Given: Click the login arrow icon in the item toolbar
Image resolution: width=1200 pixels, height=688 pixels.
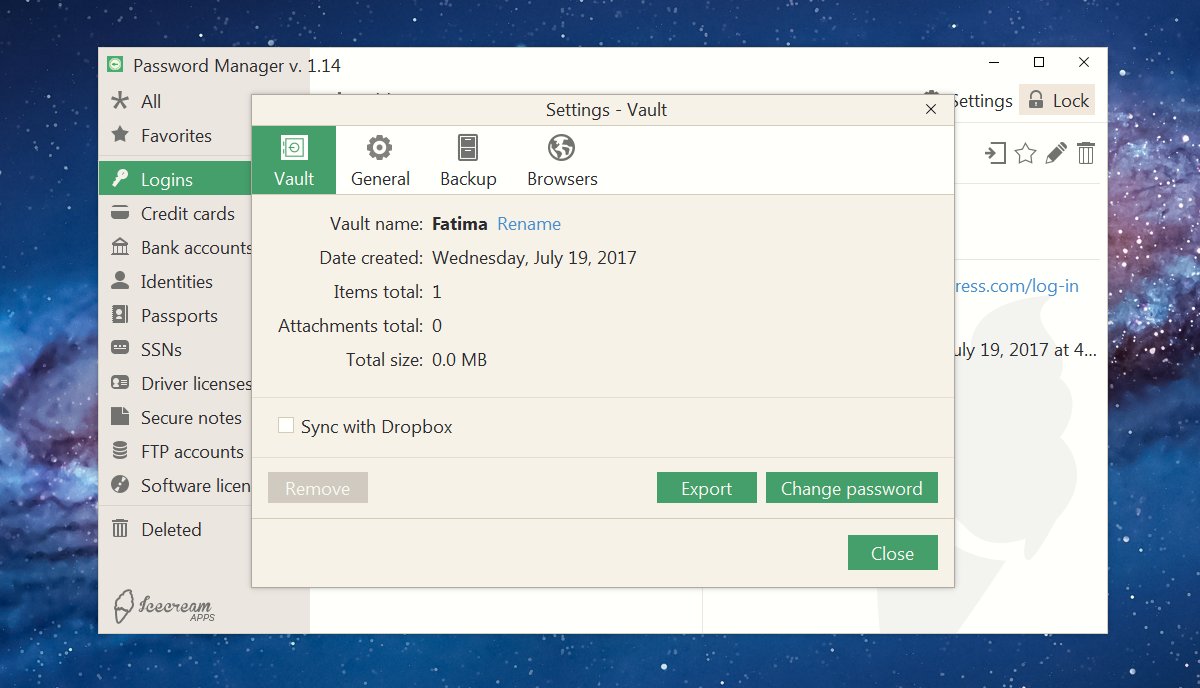Looking at the screenshot, I should (x=994, y=153).
